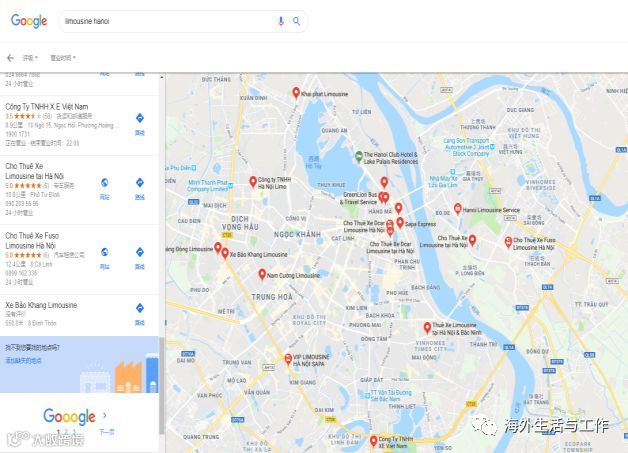Get directions to Cho Thuê Xe Limousine tại Hà Nội
Screen dimensions: 628x453
[x=139, y=188]
